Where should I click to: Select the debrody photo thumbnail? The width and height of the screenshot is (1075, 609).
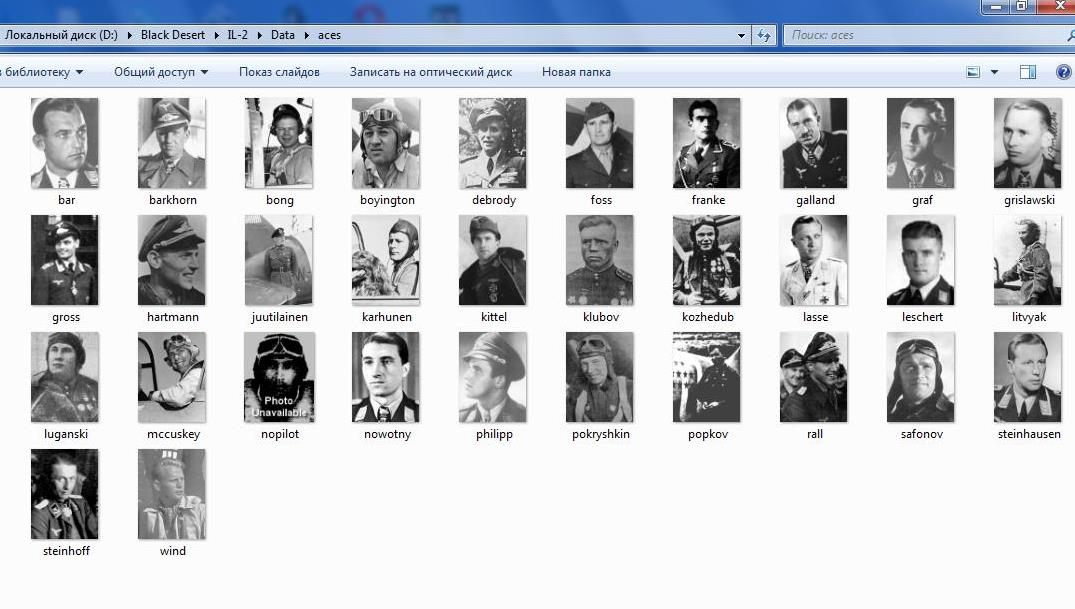(493, 143)
